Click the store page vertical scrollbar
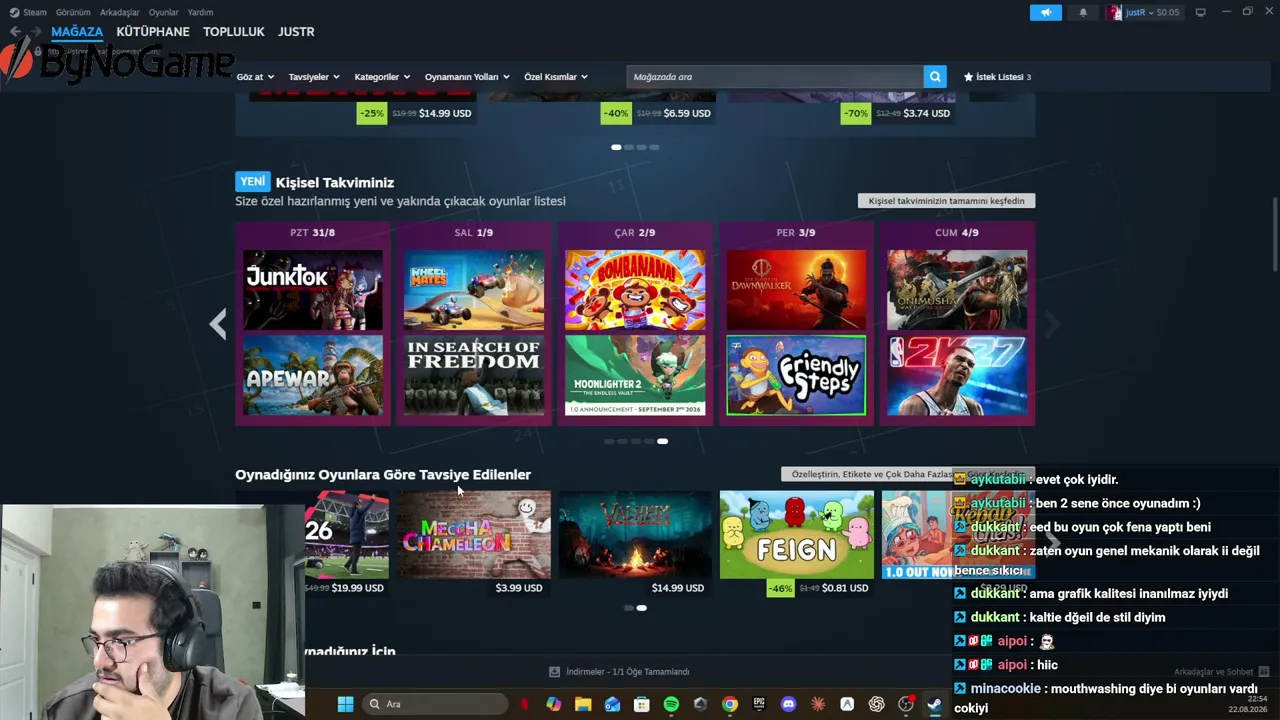This screenshot has height=720, width=1280. [1275, 234]
